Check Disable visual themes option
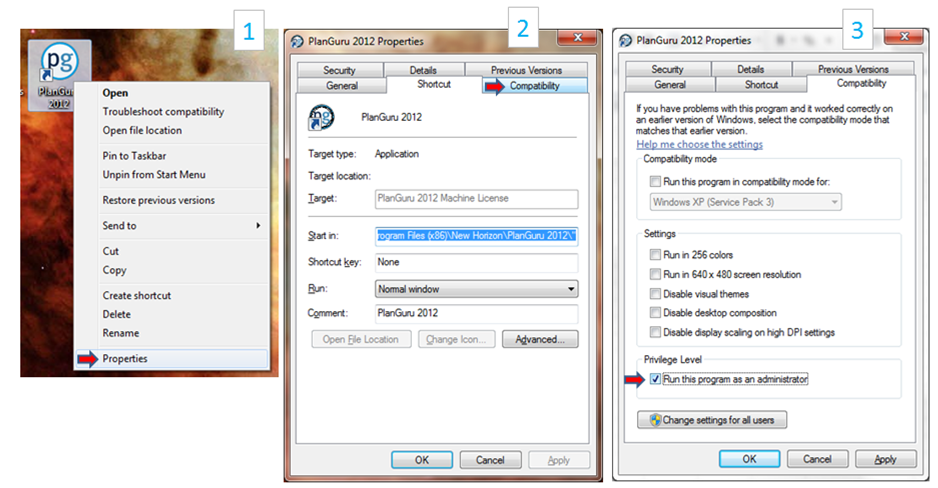The image size is (938, 488). pos(655,294)
